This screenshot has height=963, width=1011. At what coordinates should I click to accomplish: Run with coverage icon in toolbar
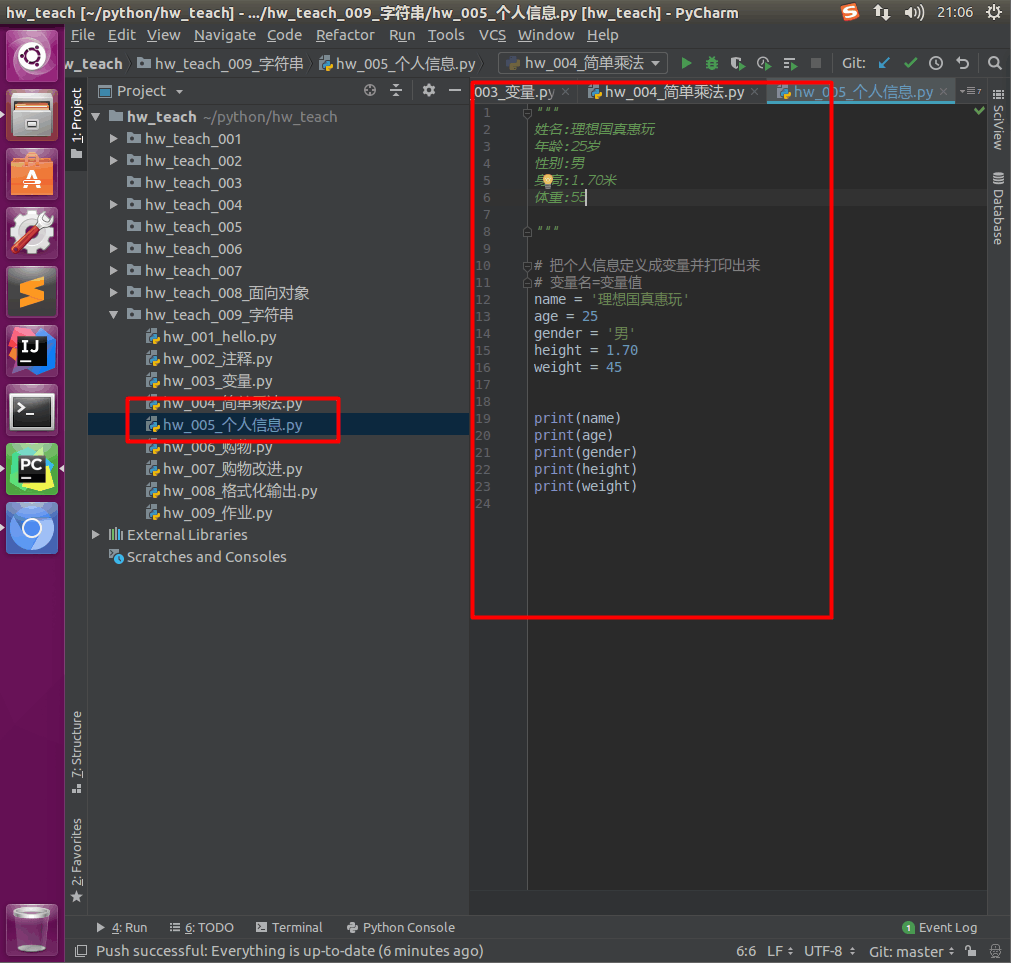[x=738, y=63]
